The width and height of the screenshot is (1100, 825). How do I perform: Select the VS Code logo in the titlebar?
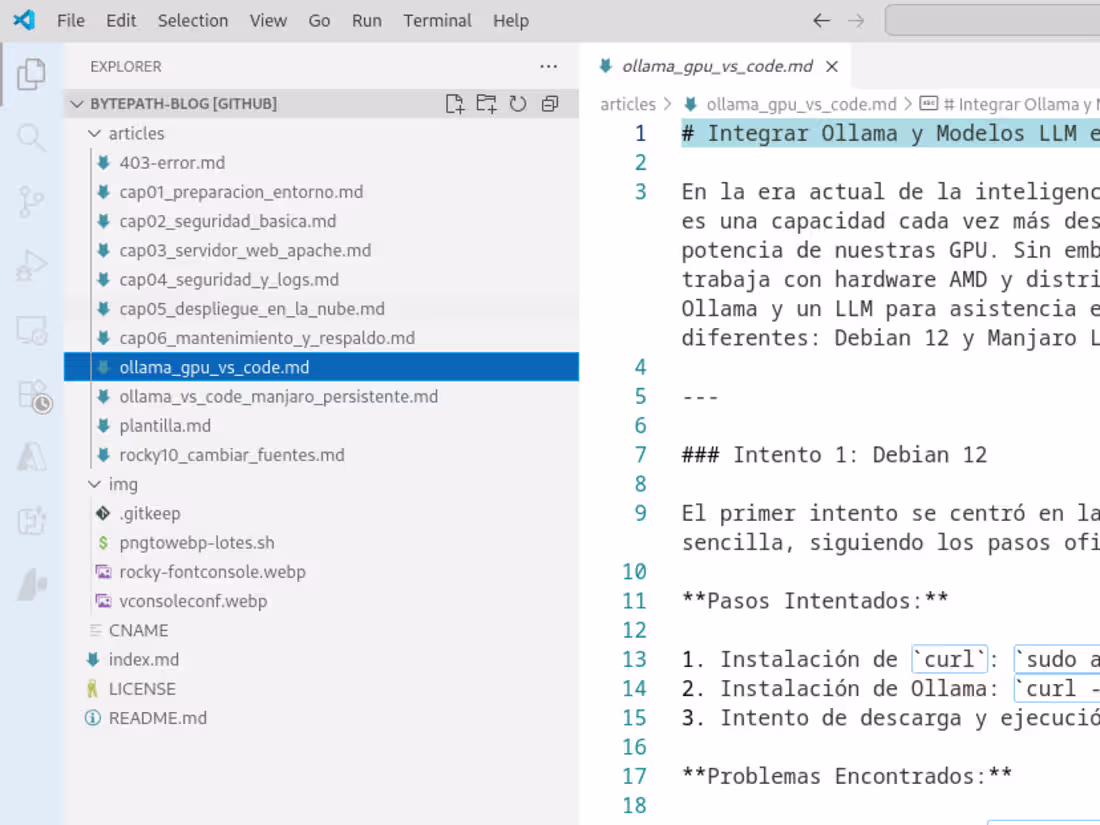tap(22, 19)
